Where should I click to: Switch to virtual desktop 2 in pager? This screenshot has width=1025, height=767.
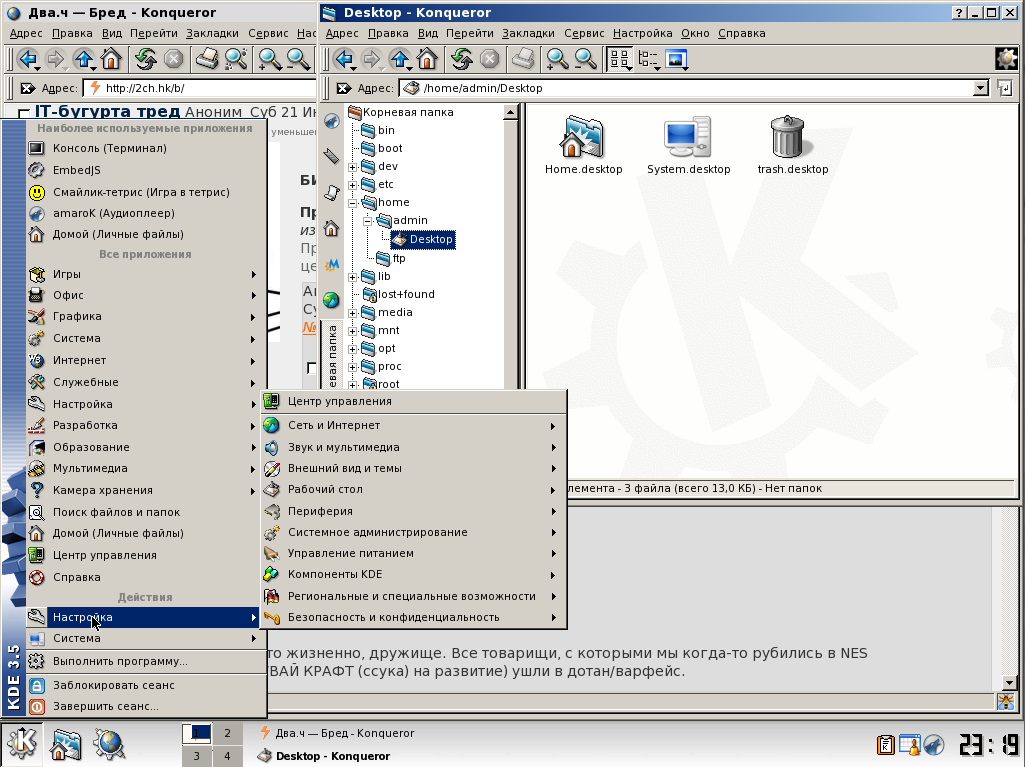[227, 734]
